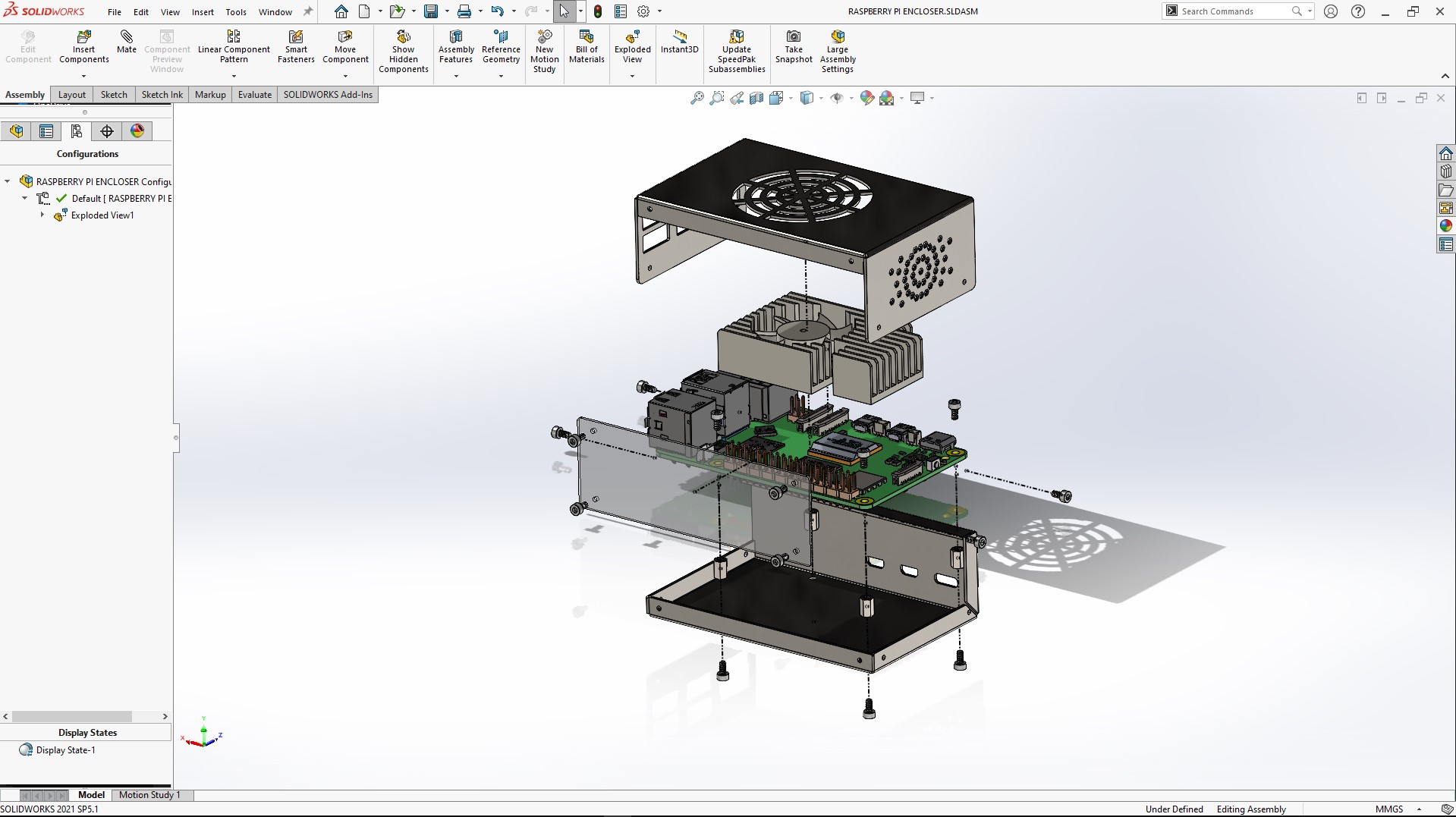Open the DisplayManager tab
Image resolution: width=1456 pixels, height=817 pixels.
[137, 131]
